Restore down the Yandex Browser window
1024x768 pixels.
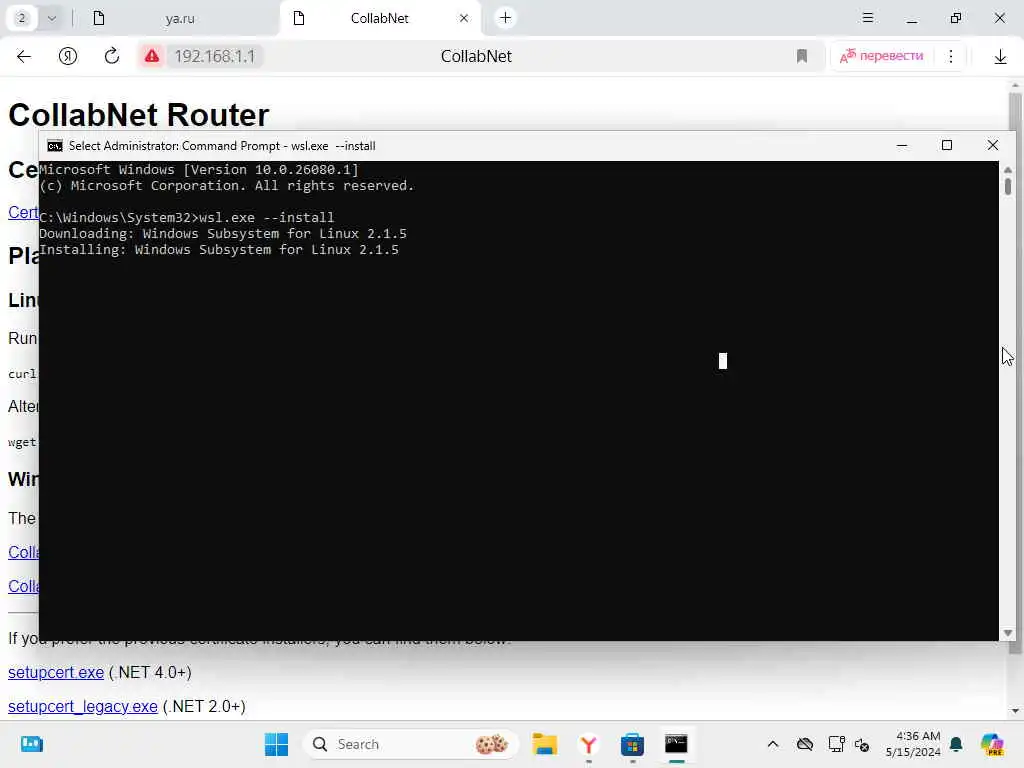[x=955, y=18]
